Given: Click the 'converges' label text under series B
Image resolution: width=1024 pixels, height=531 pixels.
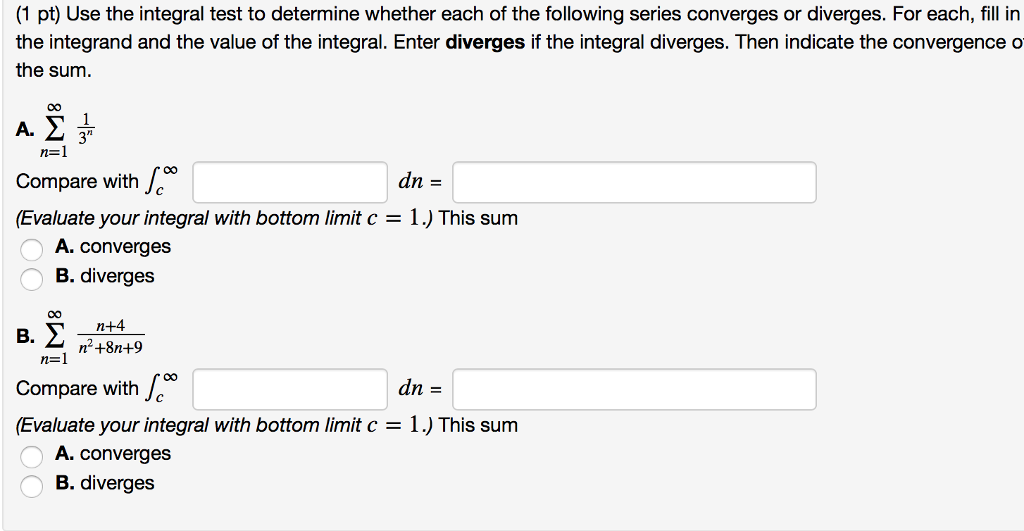Looking at the screenshot, I should pyautogui.click(x=125, y=454).
